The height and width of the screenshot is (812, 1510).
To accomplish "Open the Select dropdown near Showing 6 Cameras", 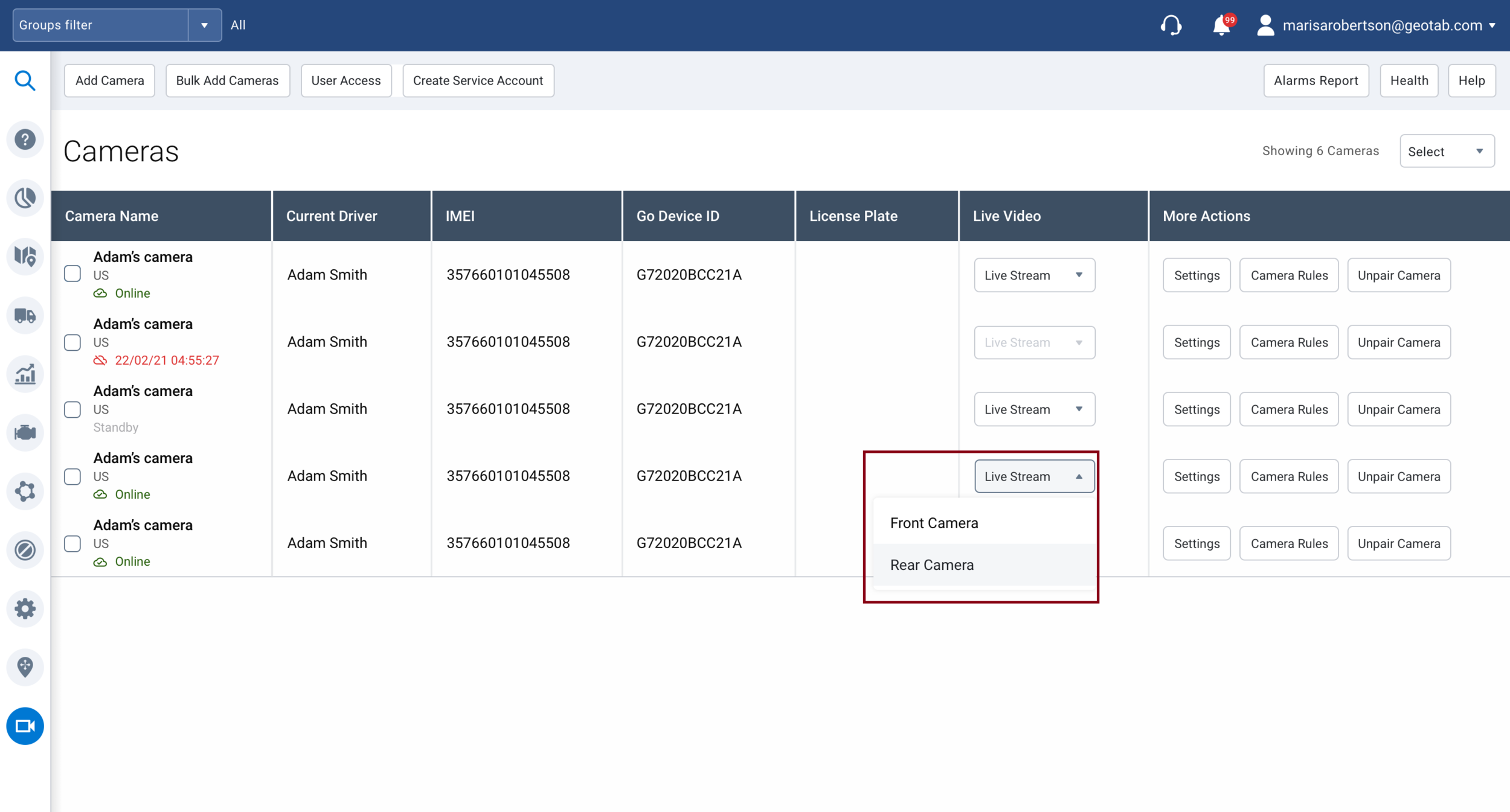I will [1447, 151].
